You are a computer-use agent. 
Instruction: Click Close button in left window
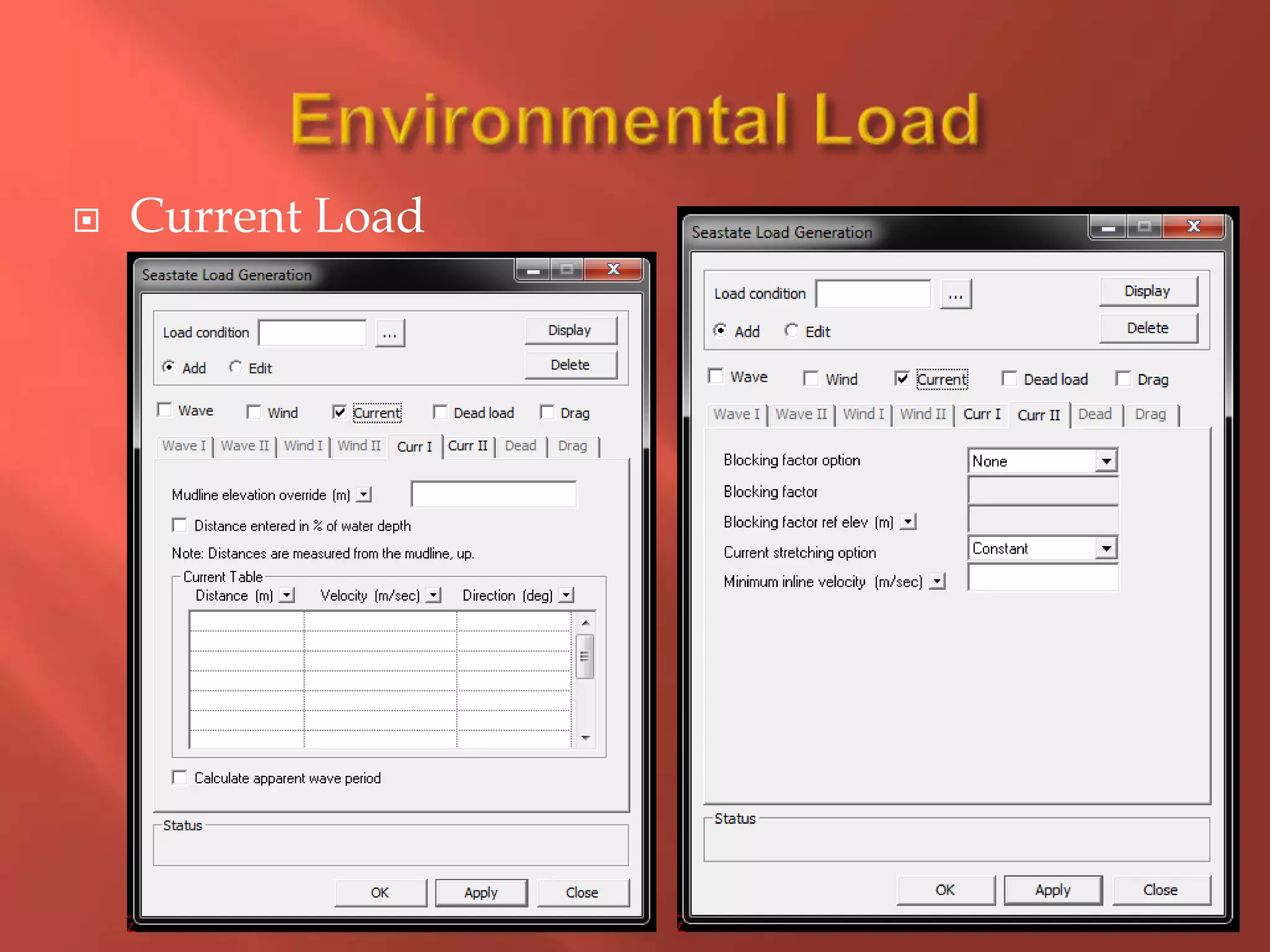582,892
